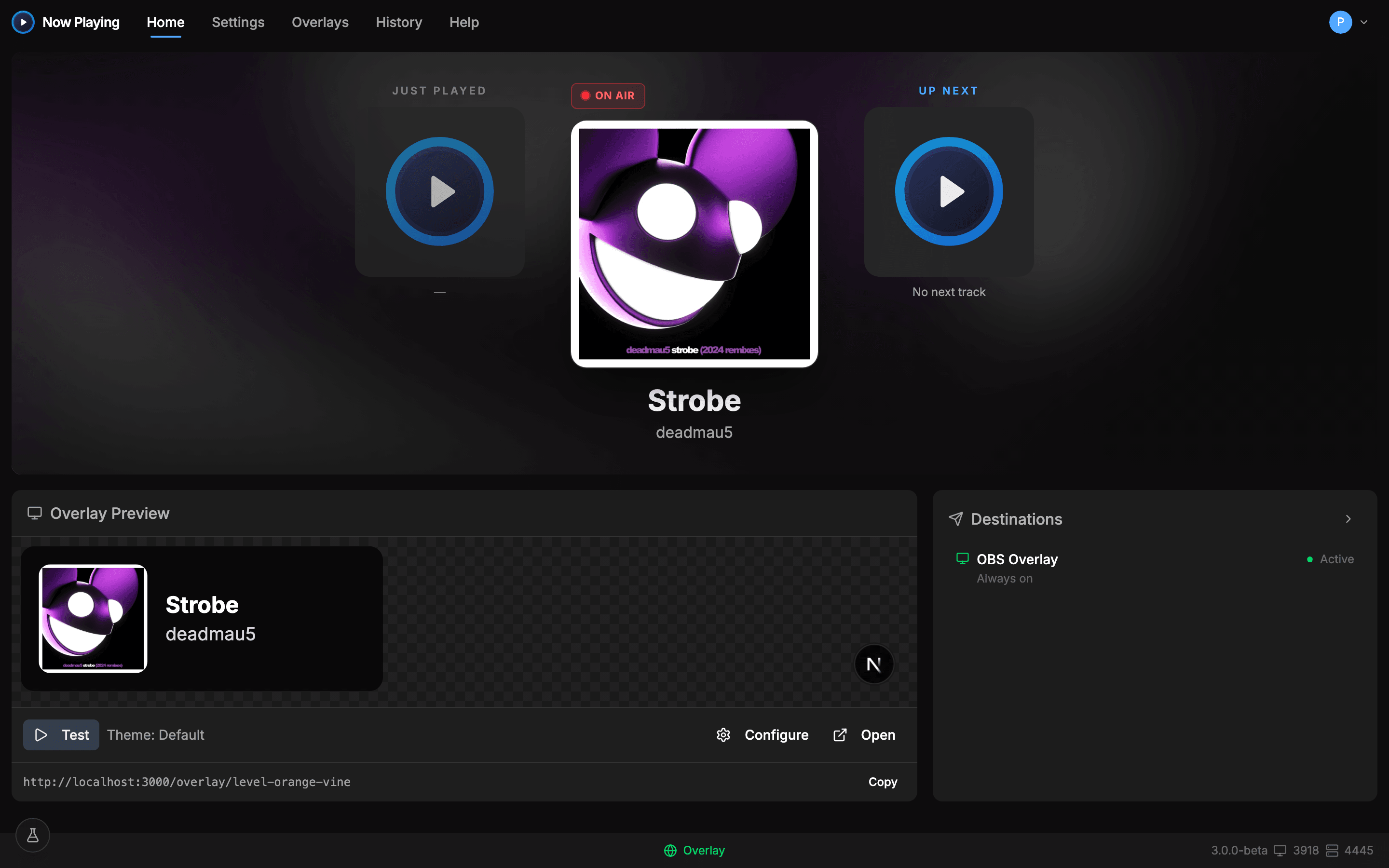Open the Home tab
Image resolution: width=1389 pixels, height=868 pixels.
tap(165, 22)
